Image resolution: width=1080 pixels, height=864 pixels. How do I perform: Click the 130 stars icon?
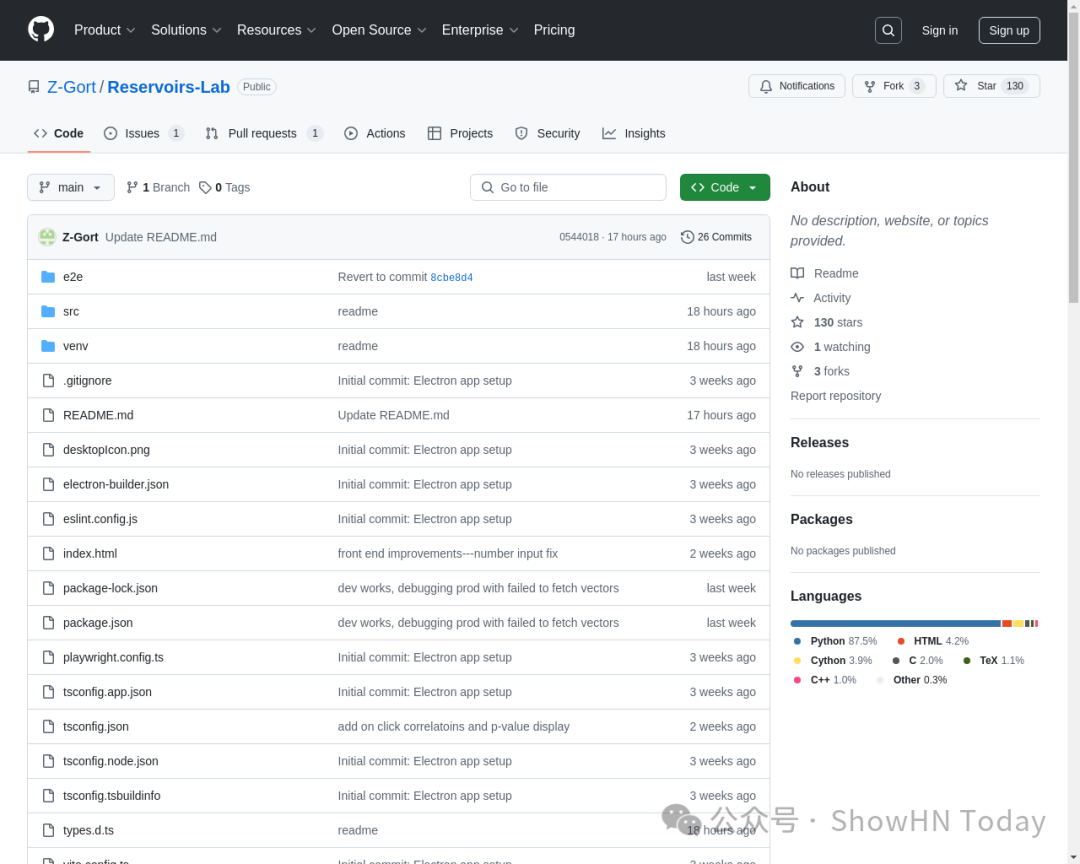(797, 322)
